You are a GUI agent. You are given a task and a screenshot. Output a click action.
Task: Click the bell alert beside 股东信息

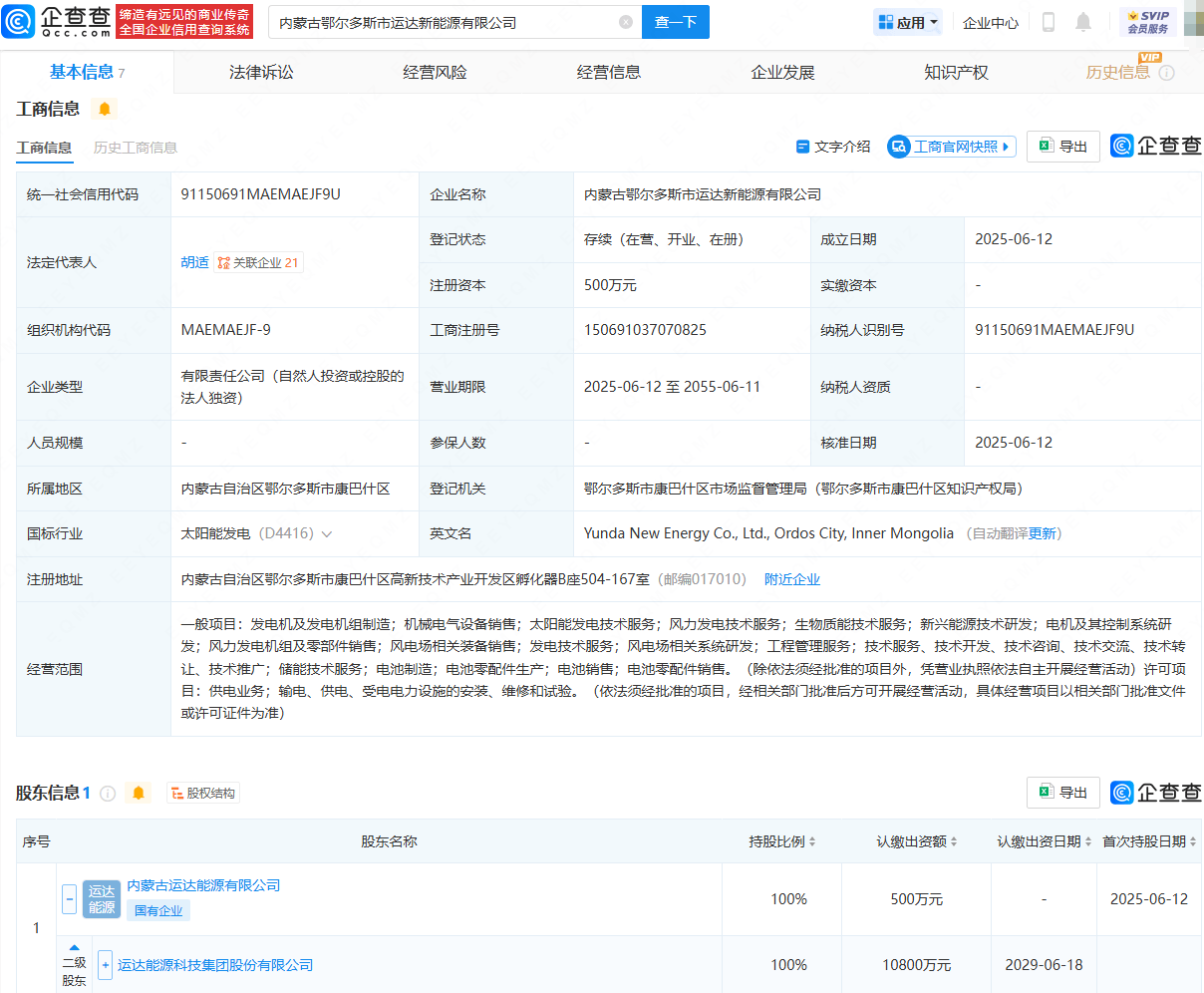pyautogui.click(x=139, y=793)
